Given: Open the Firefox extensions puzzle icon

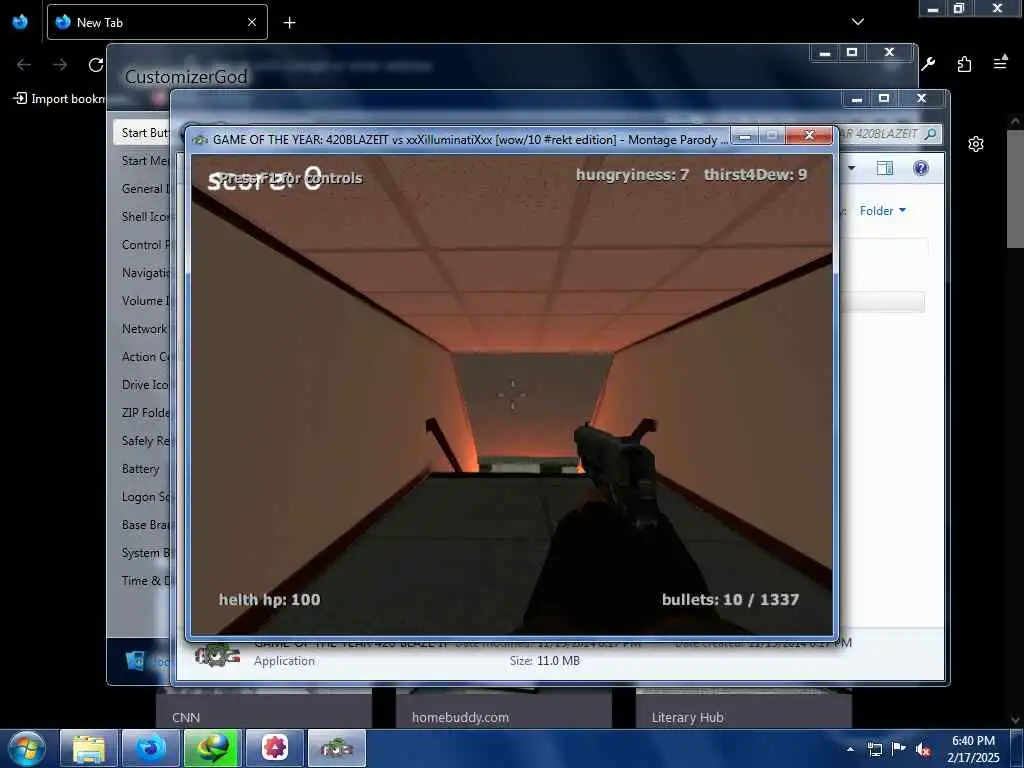Looking at the screenshot, I should (x=964, y=64).
